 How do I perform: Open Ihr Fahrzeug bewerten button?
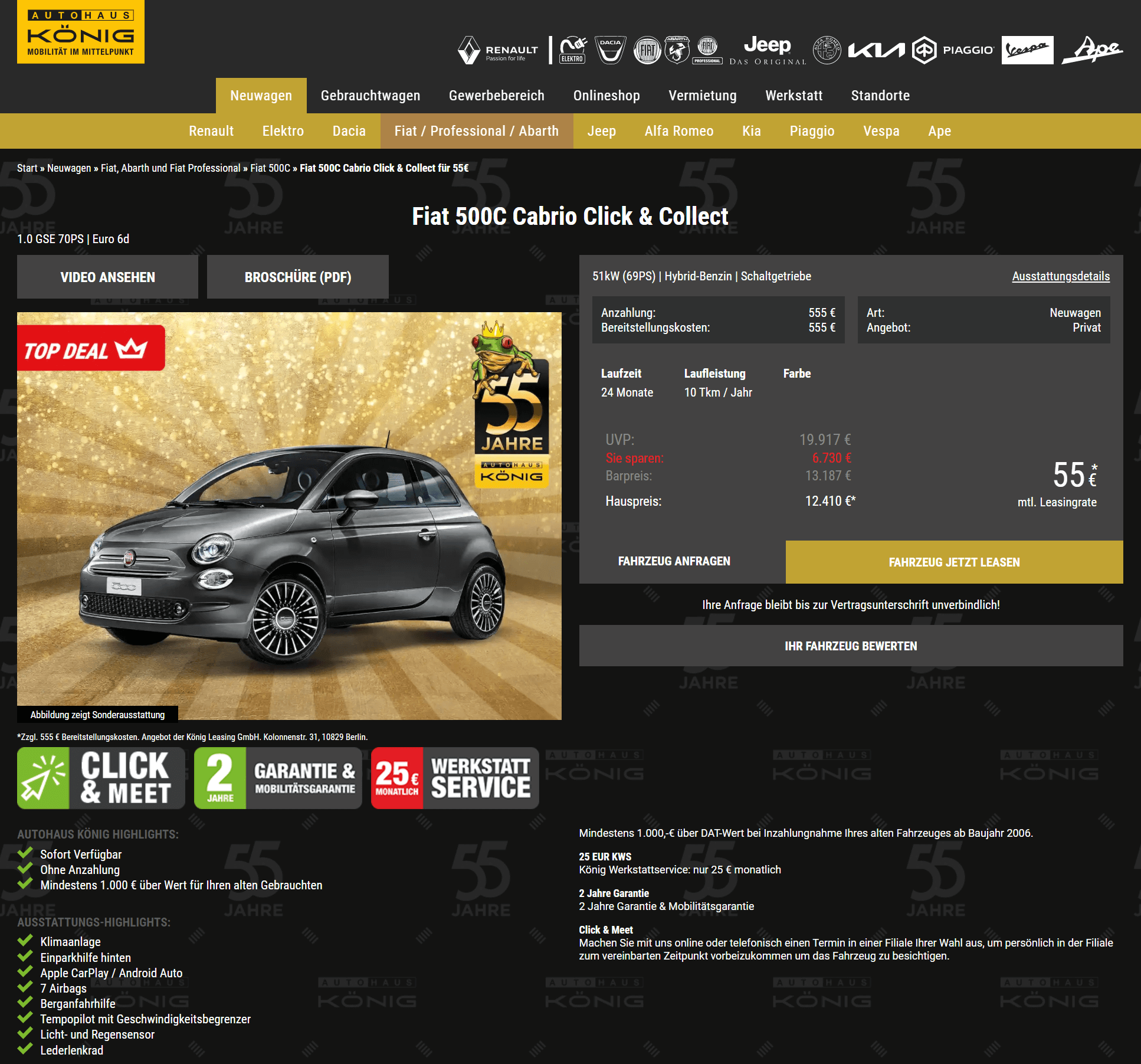point(851,646)
